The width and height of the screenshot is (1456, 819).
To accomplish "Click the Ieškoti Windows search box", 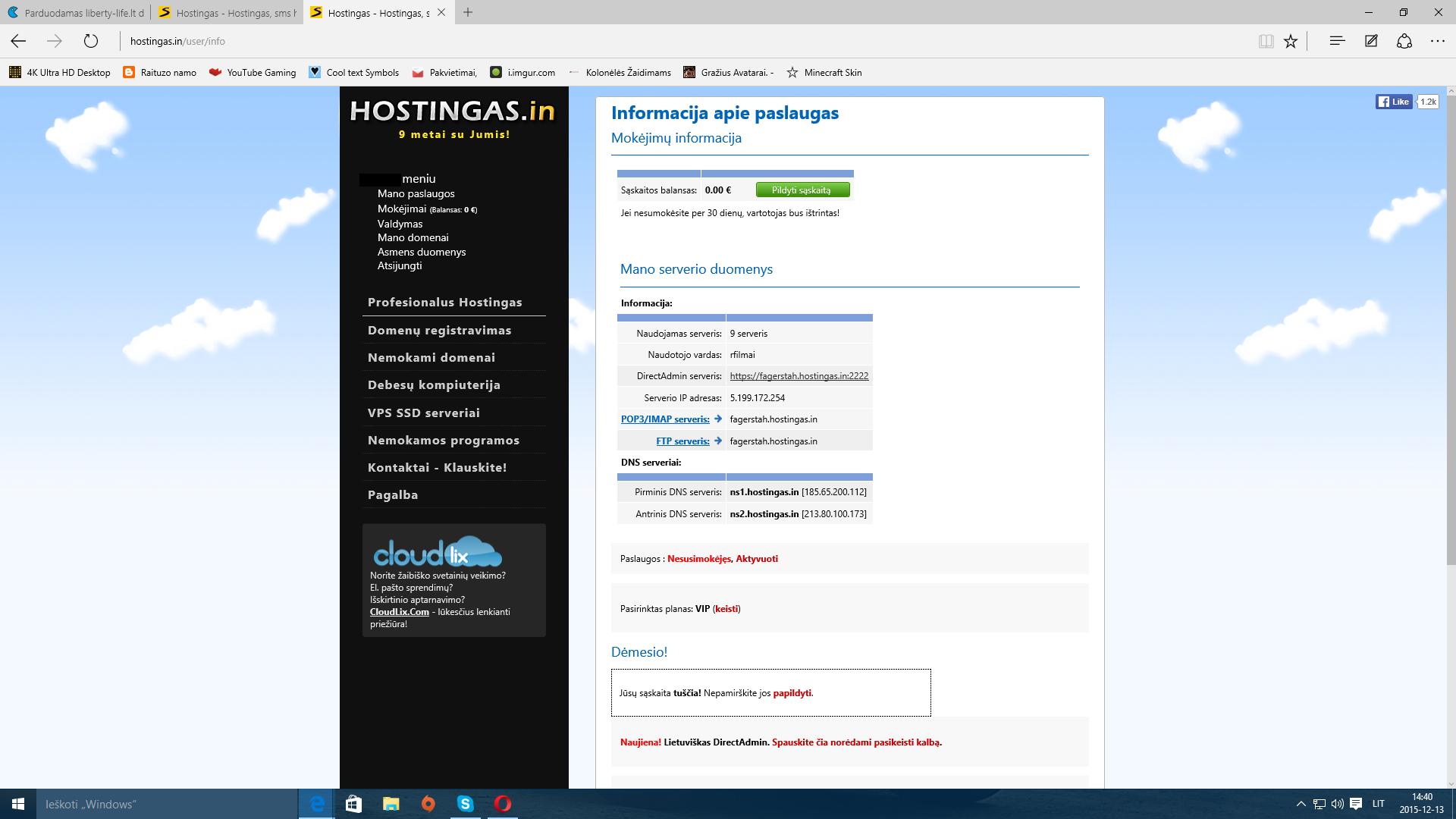I will (x=167, y=804).
